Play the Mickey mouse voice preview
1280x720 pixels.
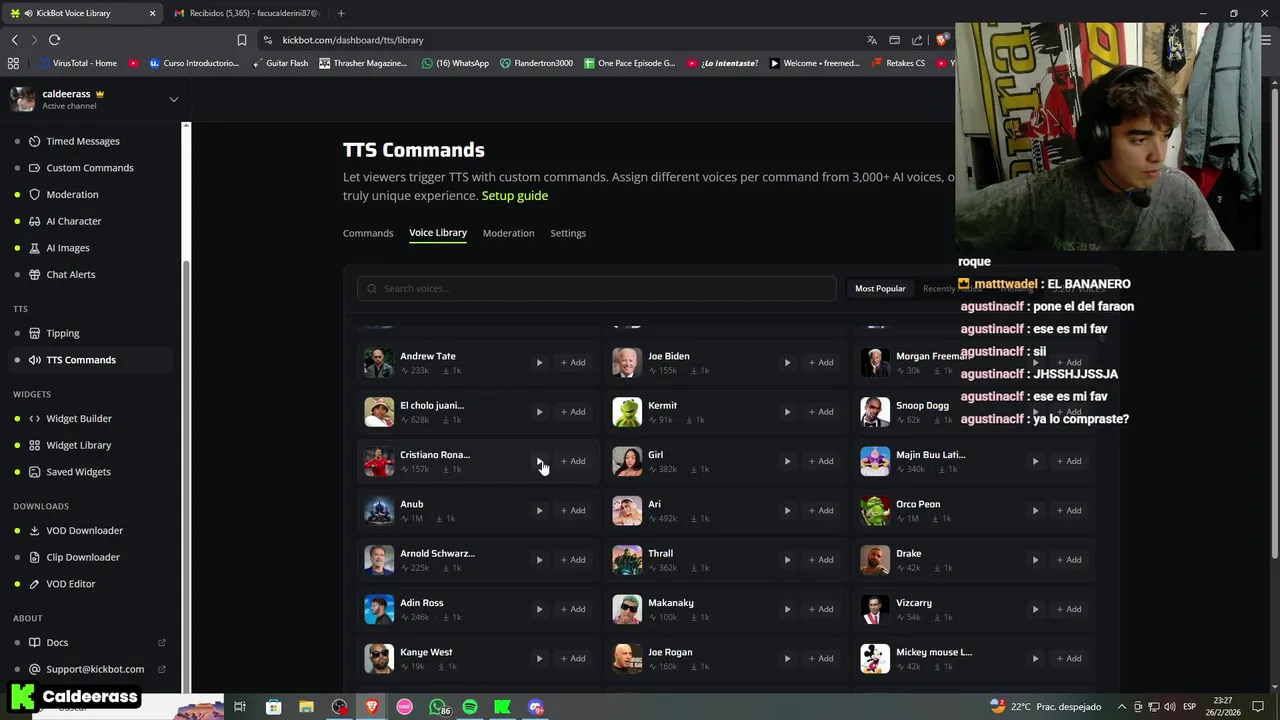tap(1035, 658)
